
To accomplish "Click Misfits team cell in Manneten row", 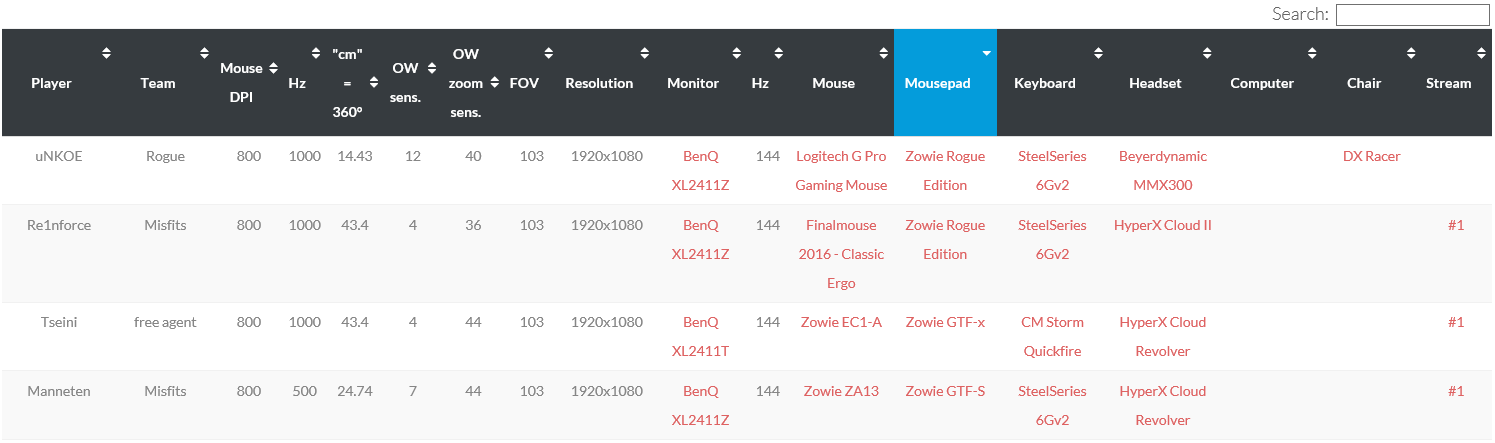I will tap(165, 391).
